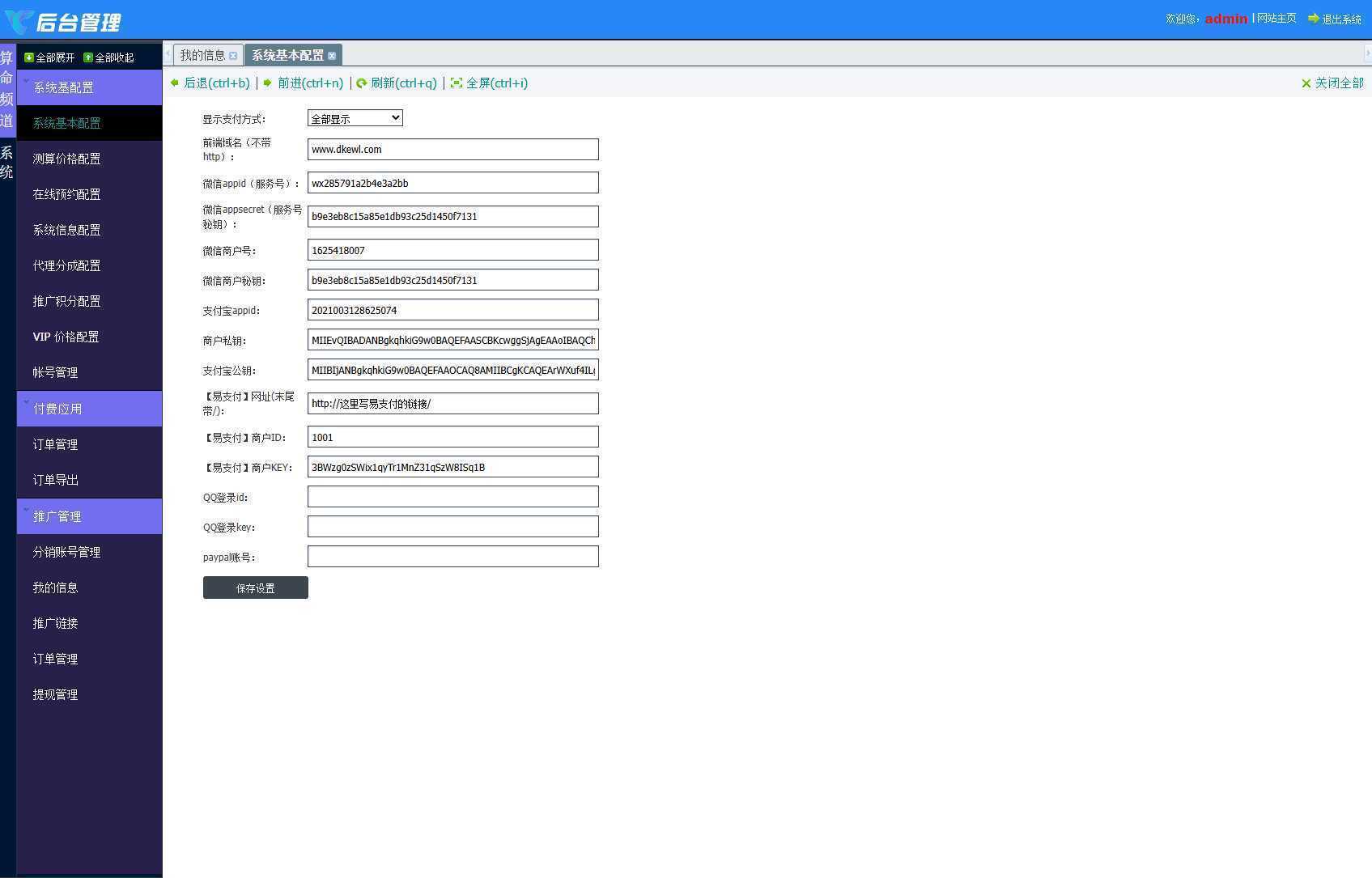Viewport: 1372px width, 878px height.
Task: Click the 易支付商户KEY input field
Action: (453, 467)
